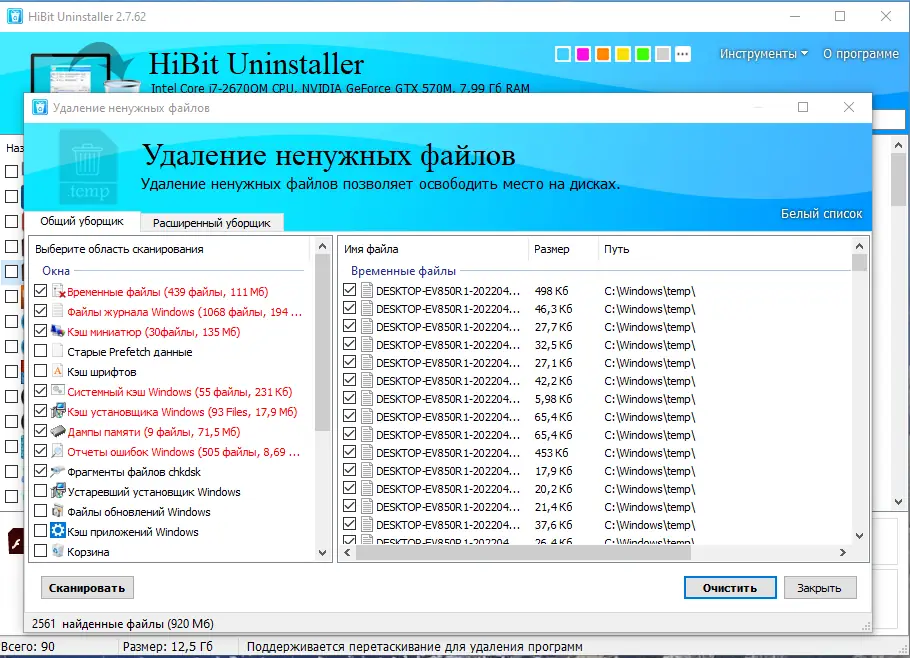Viewport: 910px width, 658px height.
Task: Click the Кэш установщика Windows installer icon
Action: [x=59, y=408]
